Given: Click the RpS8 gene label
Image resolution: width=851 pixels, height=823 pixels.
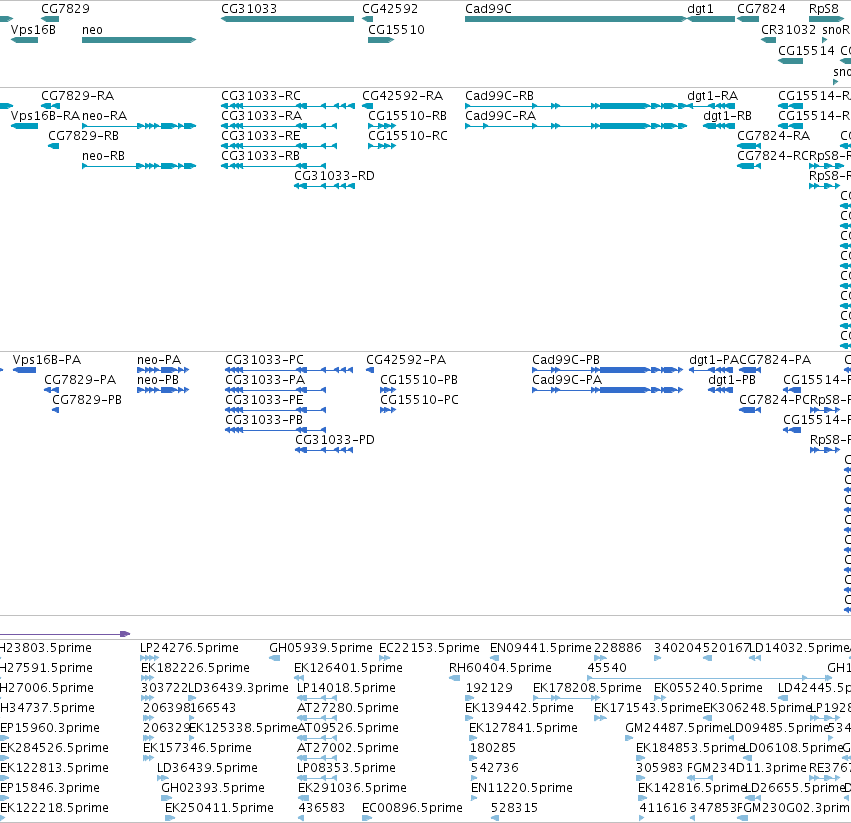Looking at the screenshot, I should point(823,9).
